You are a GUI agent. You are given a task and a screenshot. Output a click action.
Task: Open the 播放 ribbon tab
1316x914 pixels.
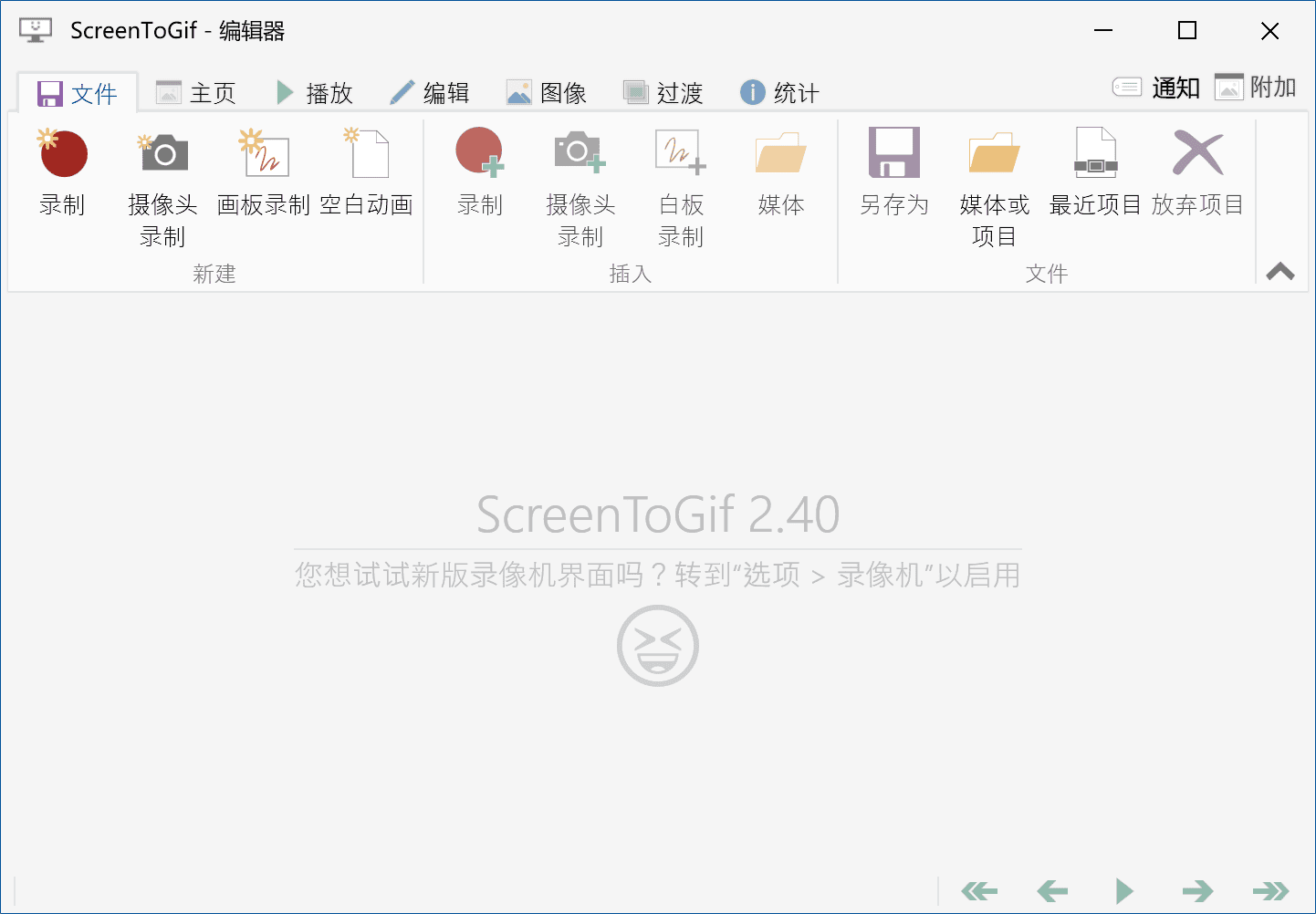[x=314, y=93]
